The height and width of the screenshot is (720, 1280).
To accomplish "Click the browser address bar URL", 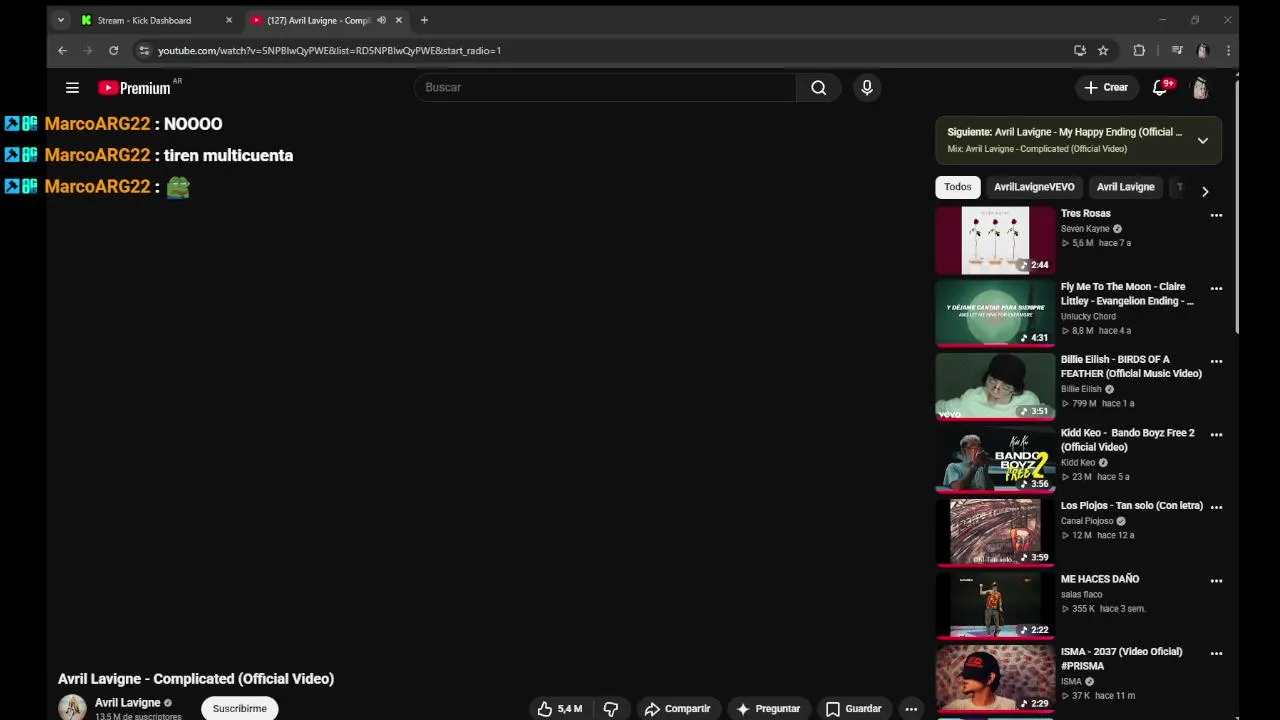I will (x=330, y=50).
